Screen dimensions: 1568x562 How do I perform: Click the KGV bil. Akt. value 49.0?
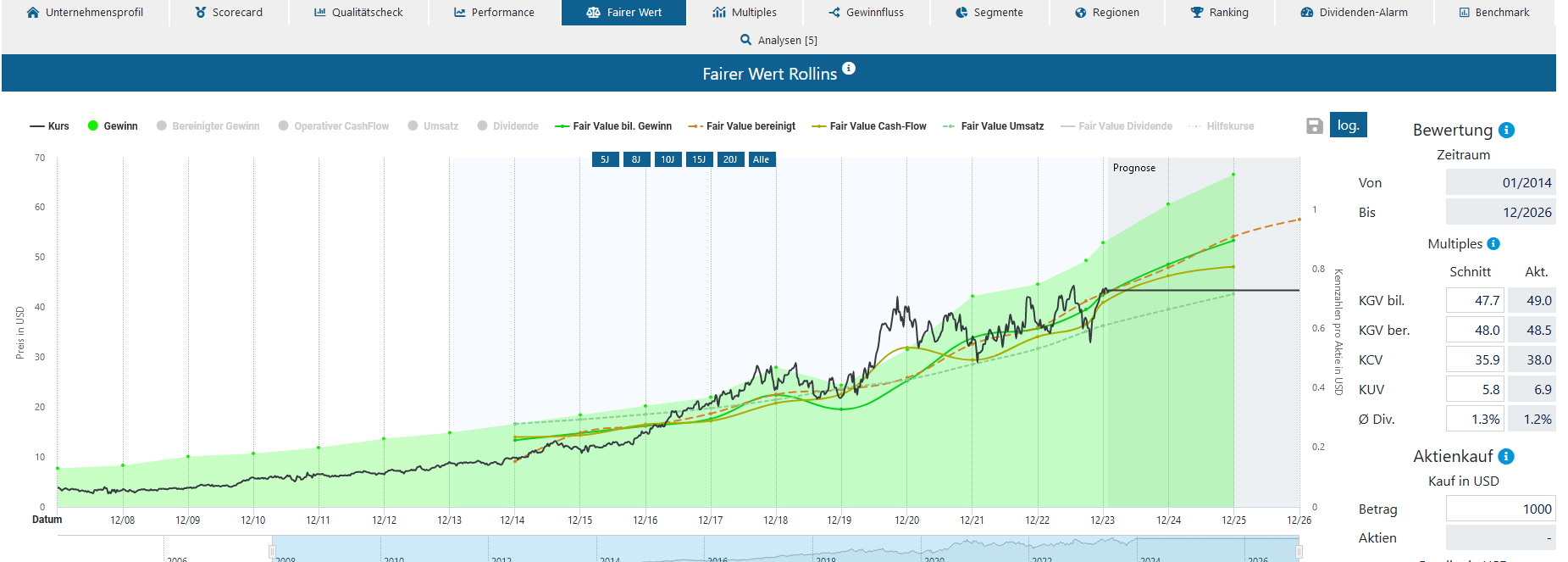click(x=1532, y=300)
